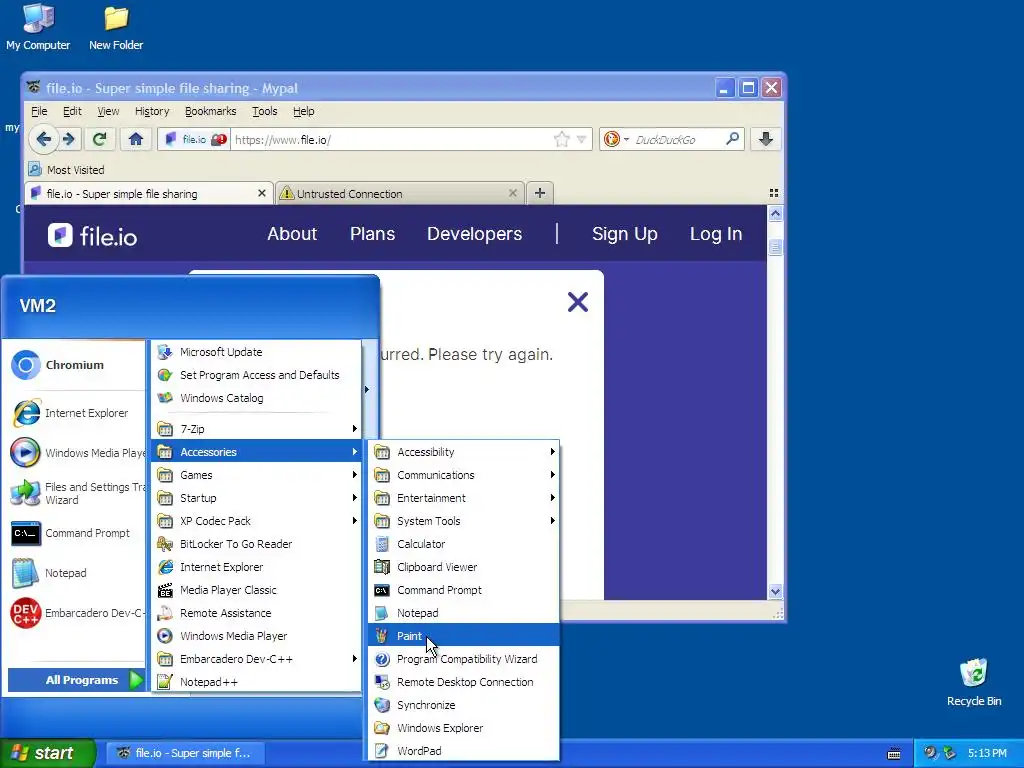The height and width of the screenshot is (768, 1024).
Task: Launch Remote Desktop Connection
Action: point(463,681)
